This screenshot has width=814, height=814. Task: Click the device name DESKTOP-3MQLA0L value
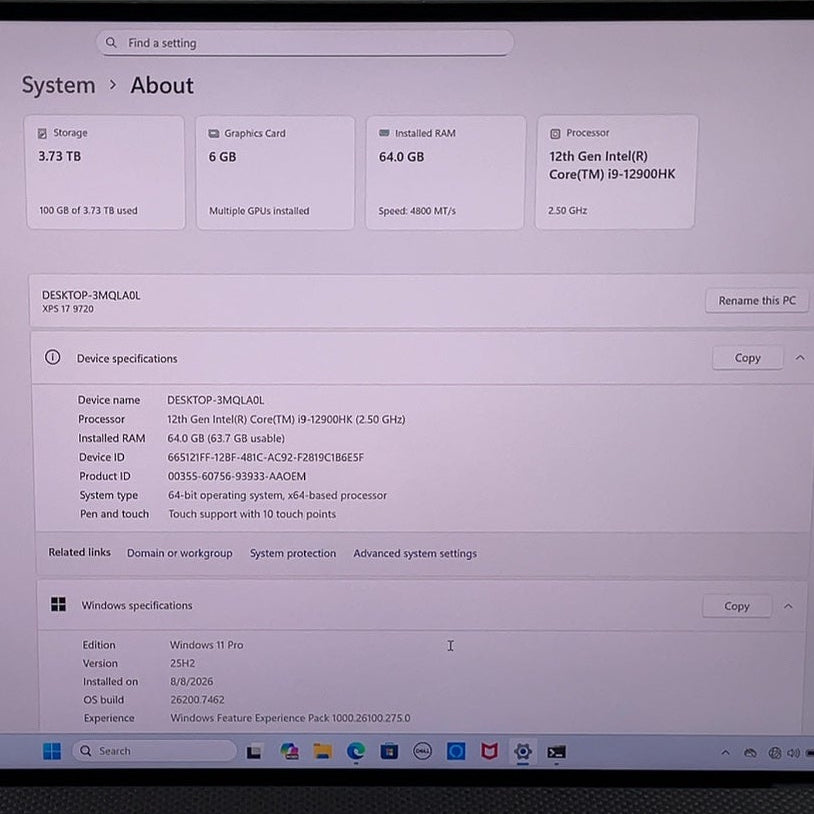point(215,400)
